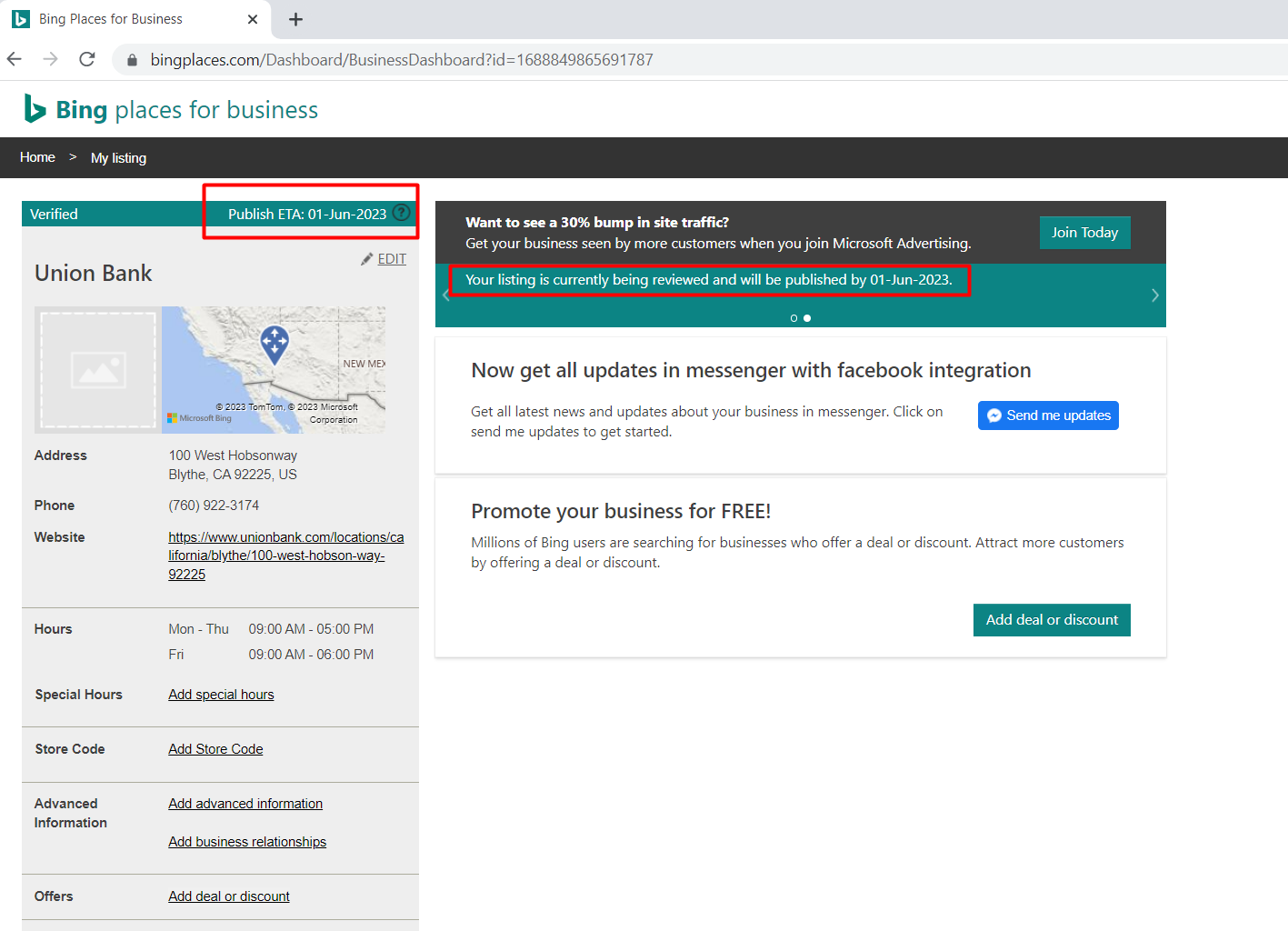Click Add business relationships link
The width and height of the screenshot is (1288, 931).
(x=247, y=842)
